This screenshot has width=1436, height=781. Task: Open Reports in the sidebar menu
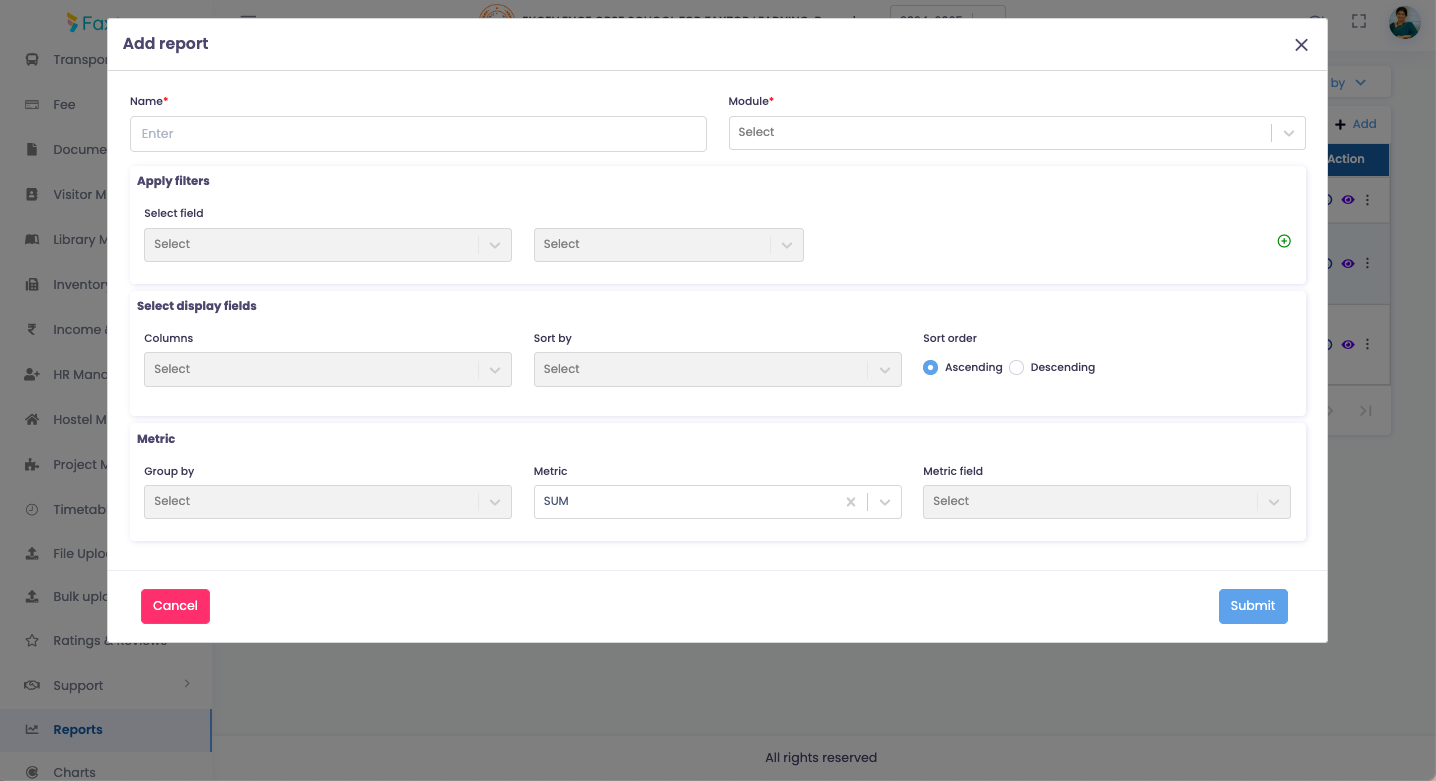point(78,730)
